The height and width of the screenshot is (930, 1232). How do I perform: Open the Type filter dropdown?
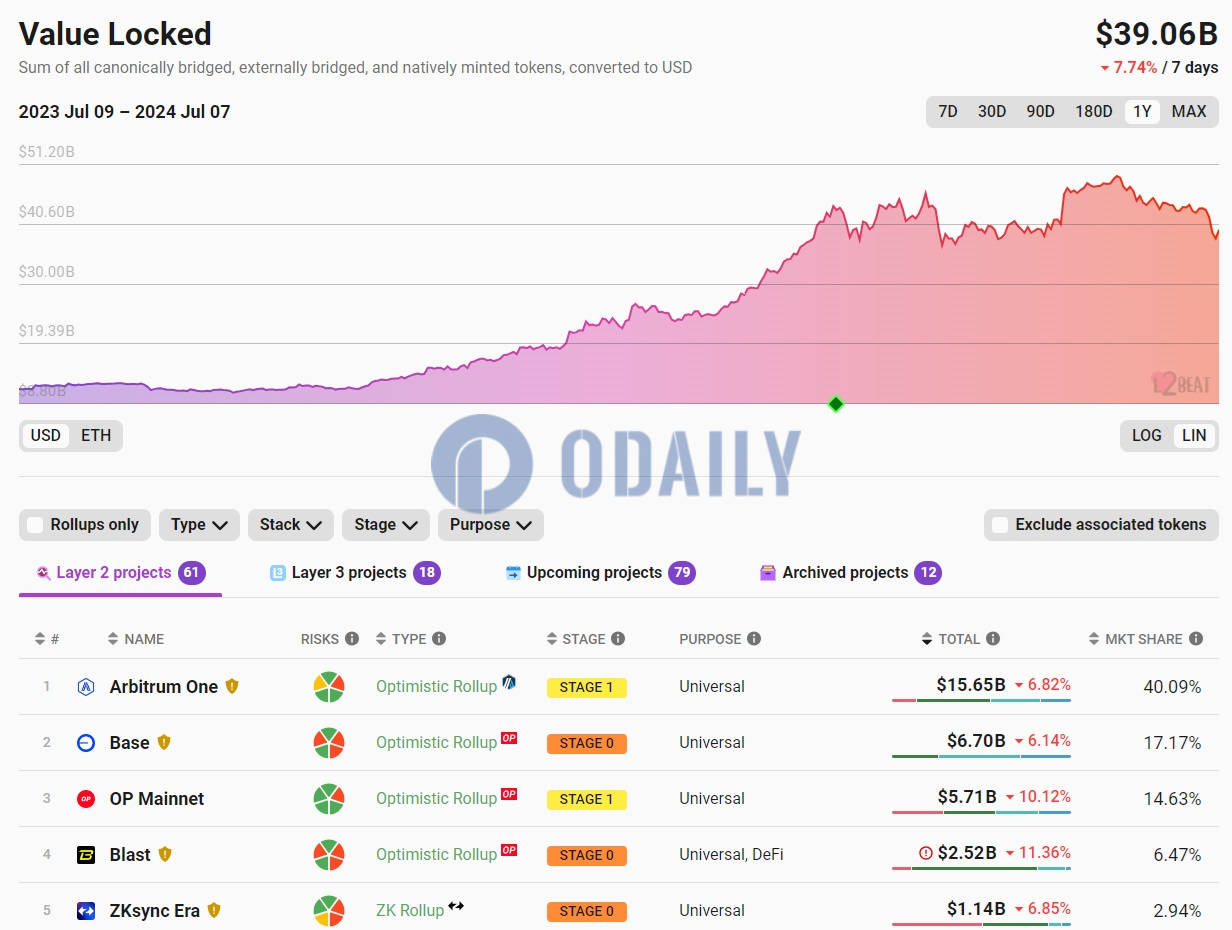point(199,525)
